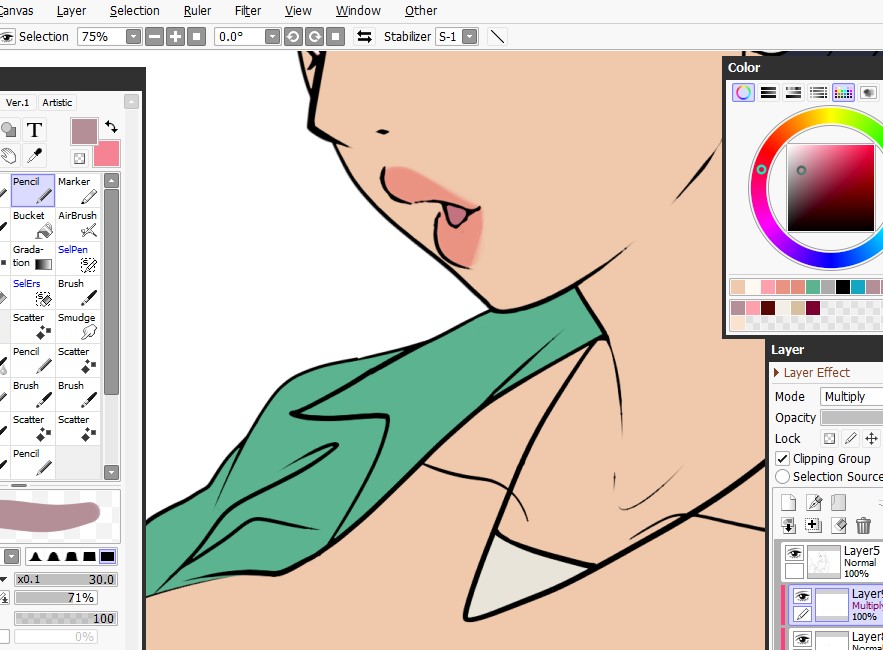Toggle visibility of the bottom partially visible layer
The width and height of the screenshot is (883, 650).
click(x=802, y=639)
